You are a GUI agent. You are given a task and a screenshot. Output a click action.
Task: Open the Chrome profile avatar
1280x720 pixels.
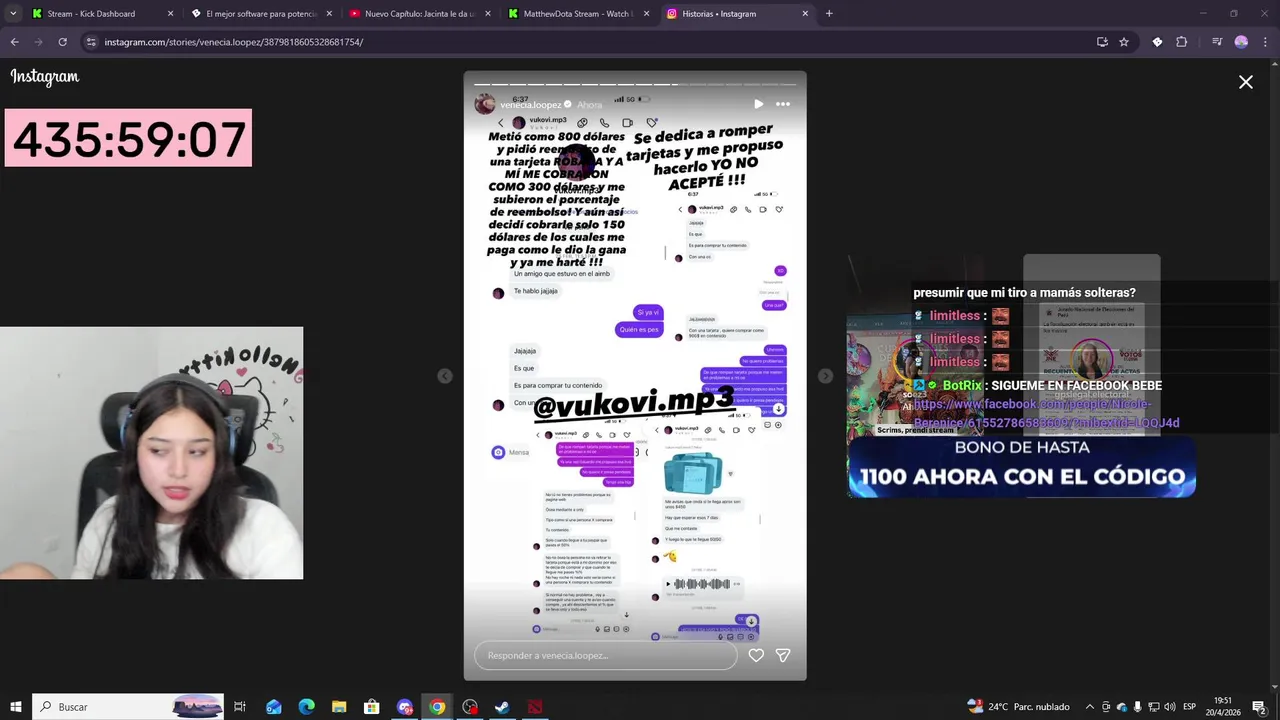[1241, 42]
